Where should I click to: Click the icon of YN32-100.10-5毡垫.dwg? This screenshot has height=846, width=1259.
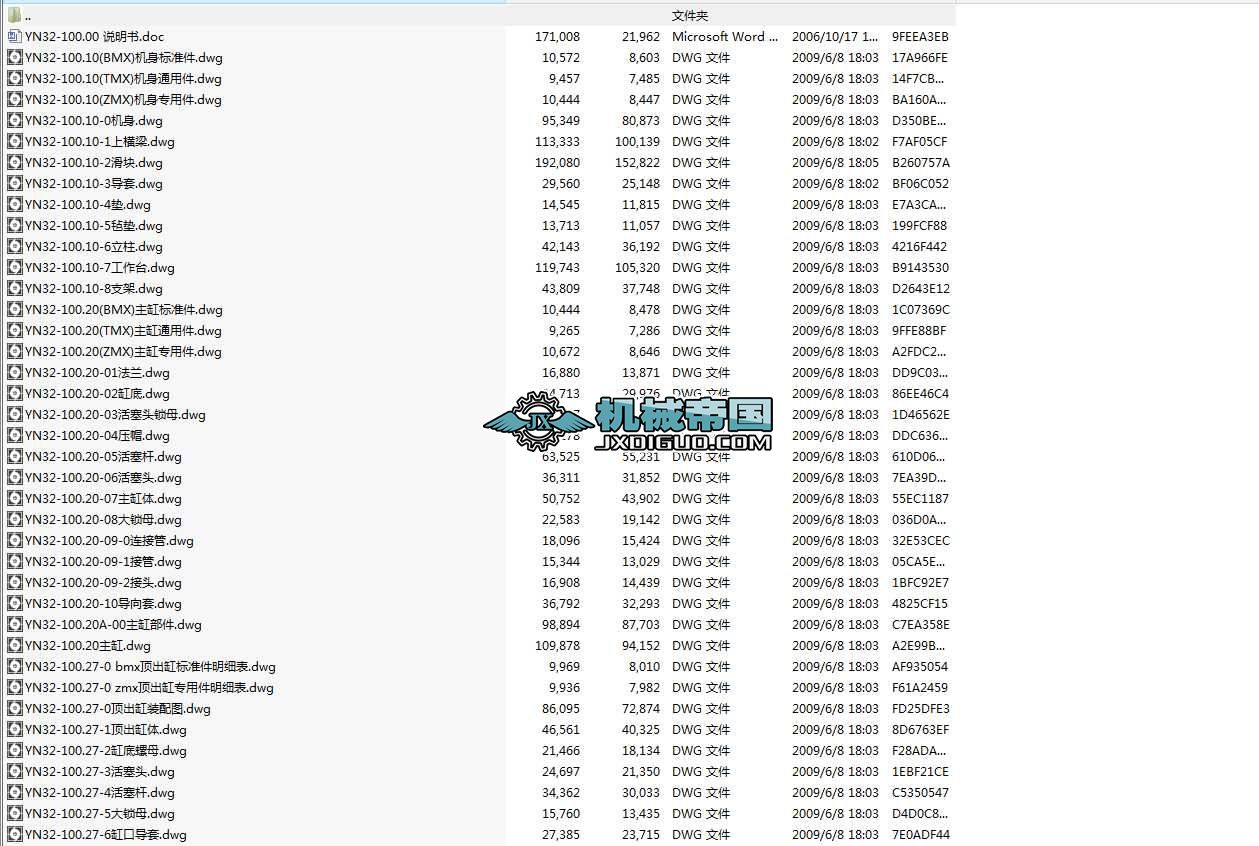coord(14,225)
